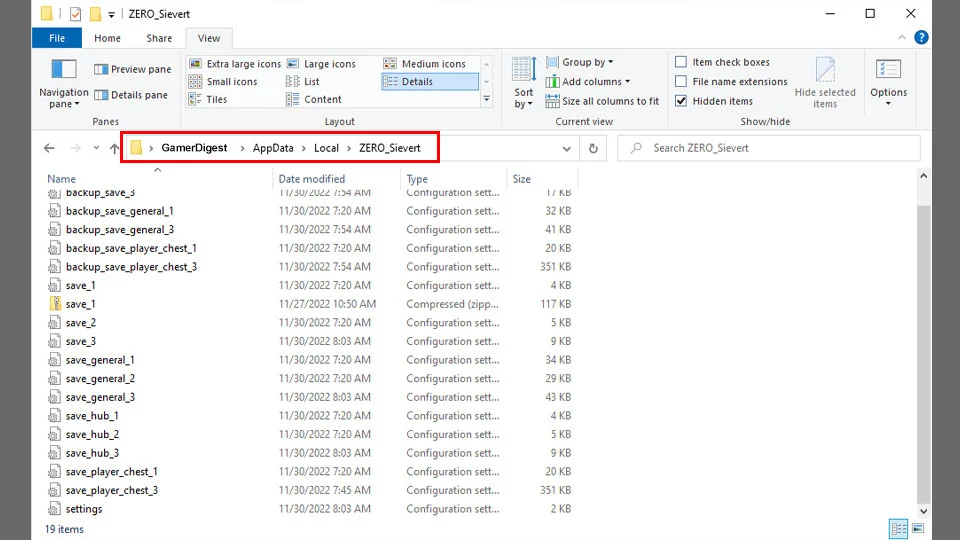Sort by Name column header
The image size is (960, 540).
coord(61,179)
